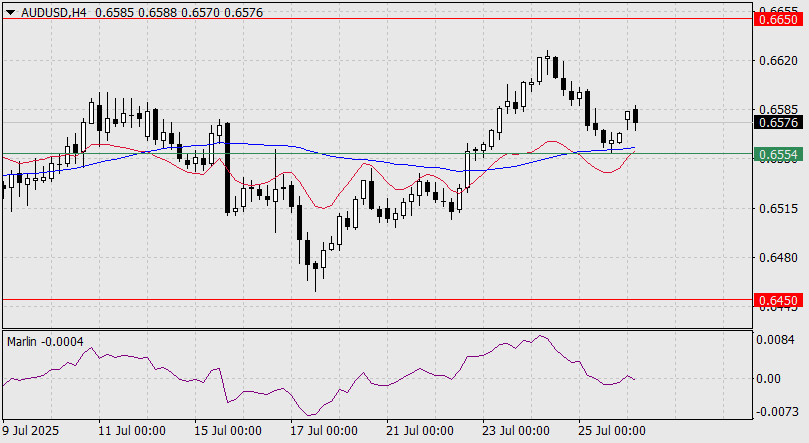Screen dimensions: 809x443
Task: Open the chart menu triangle beside AUDUSD
Action: click(10, 12)
